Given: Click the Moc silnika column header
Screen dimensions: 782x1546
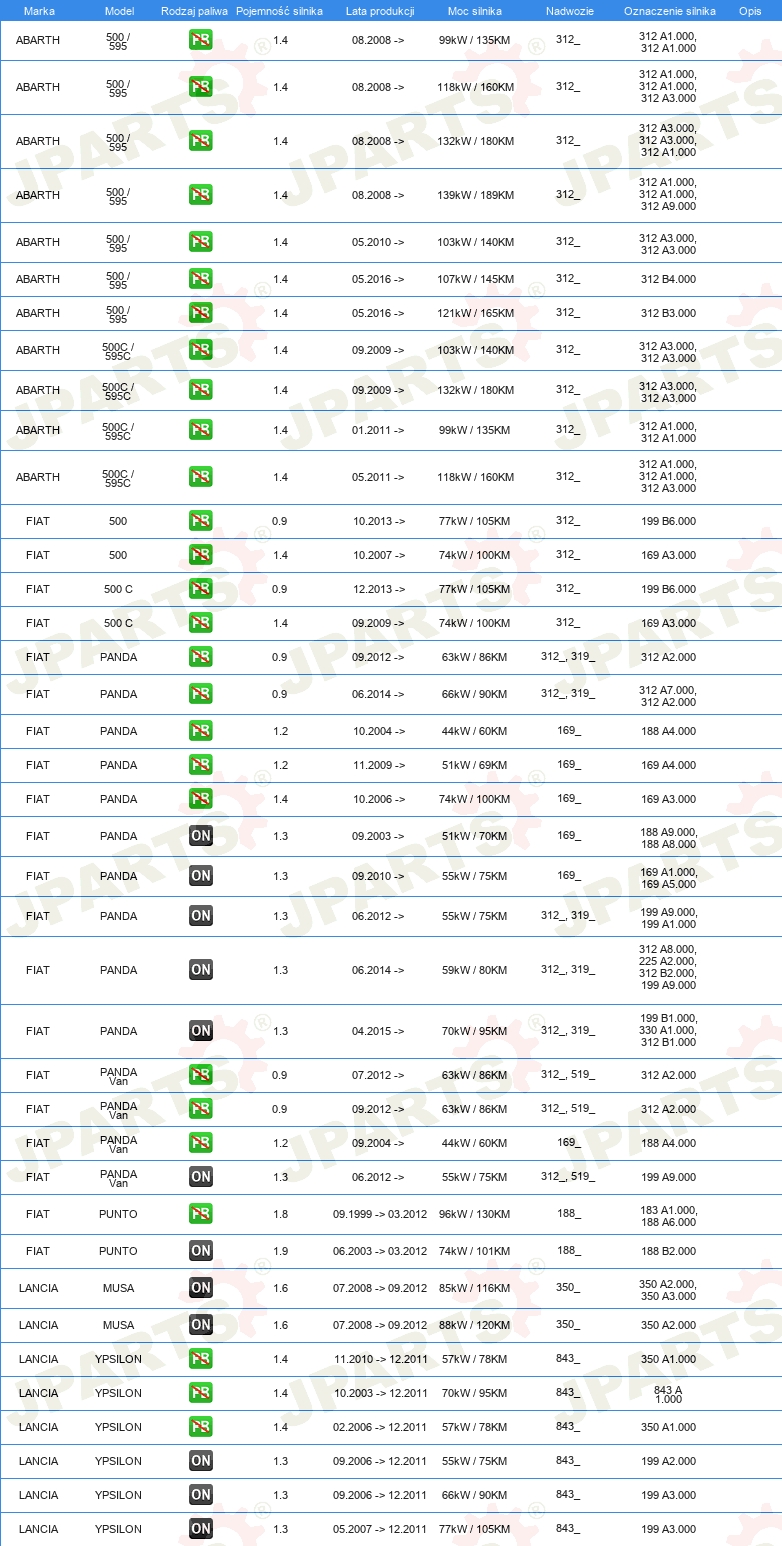Looking at the screenshot, I should tap(475, 11).
